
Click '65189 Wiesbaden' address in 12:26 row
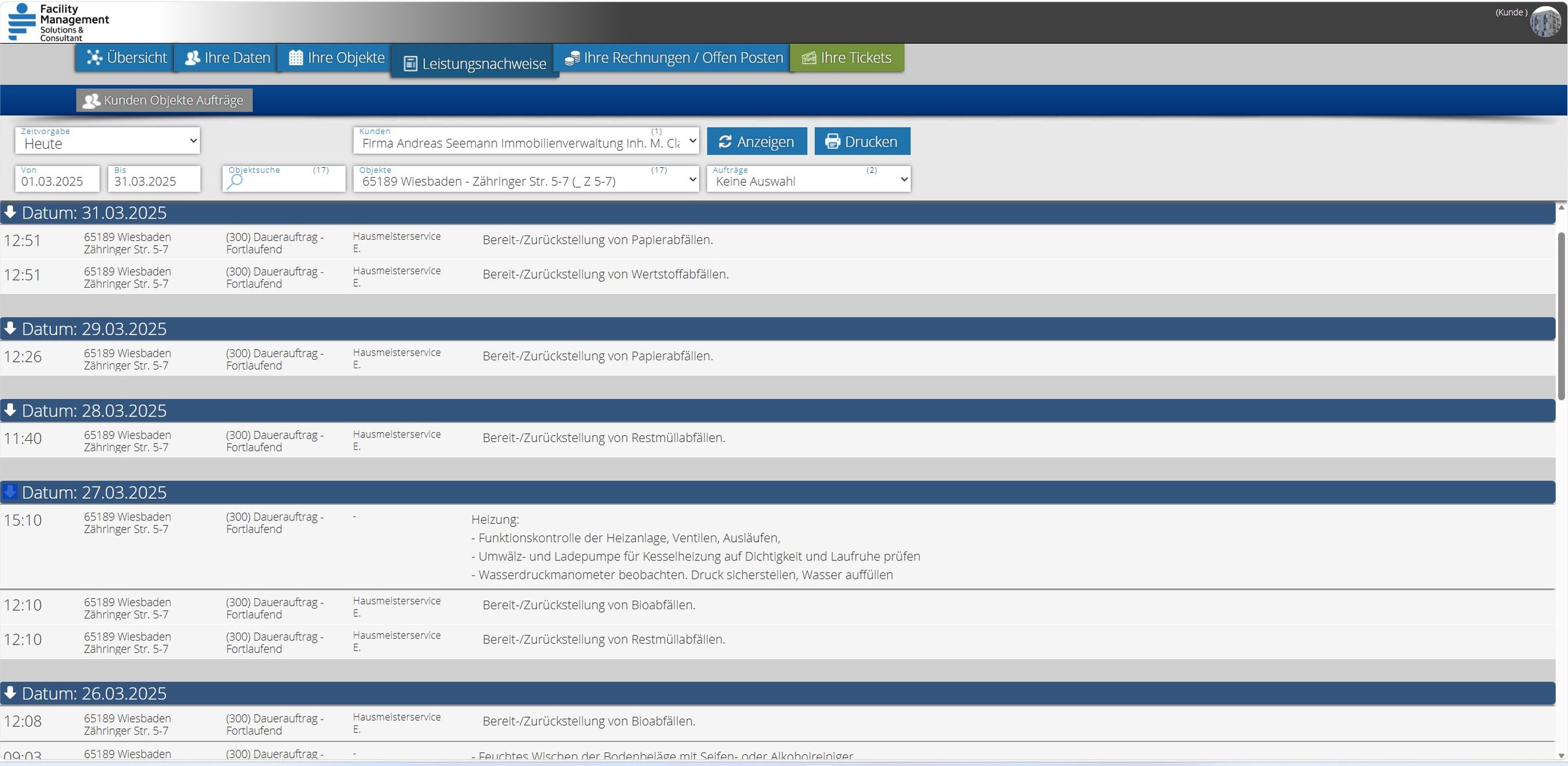coord(127,353)
